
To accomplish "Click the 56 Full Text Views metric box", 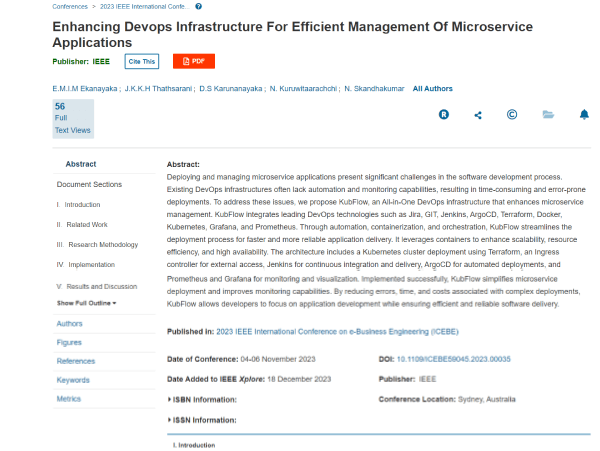I will [72, 118].
